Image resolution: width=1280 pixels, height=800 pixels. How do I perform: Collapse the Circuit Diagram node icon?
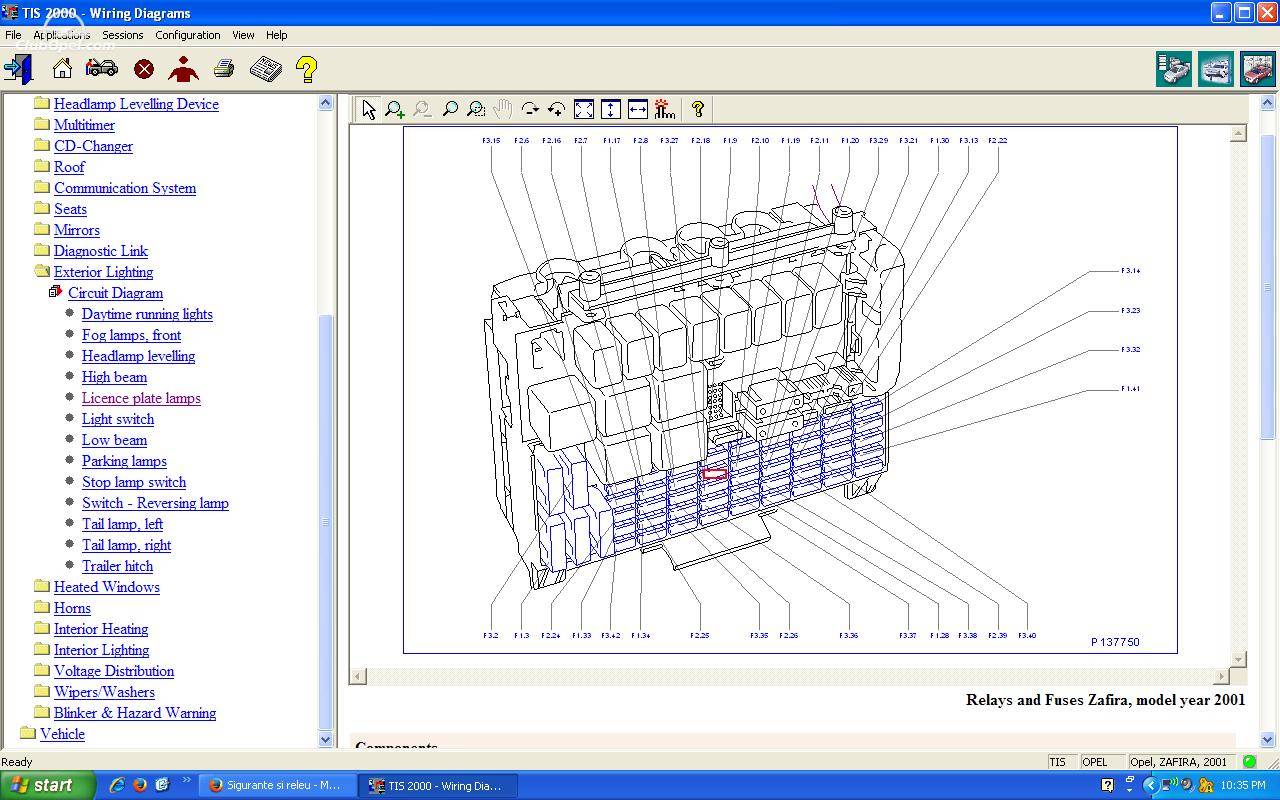(x=55, y=292)
